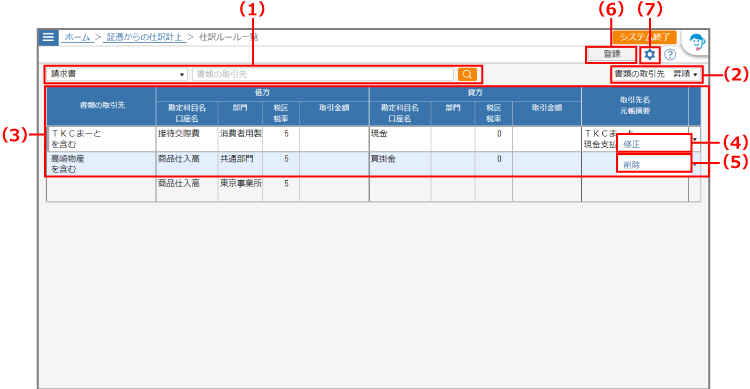
Task: Open the 請求書 document type dropdown
Action: [x=117, y=74]
